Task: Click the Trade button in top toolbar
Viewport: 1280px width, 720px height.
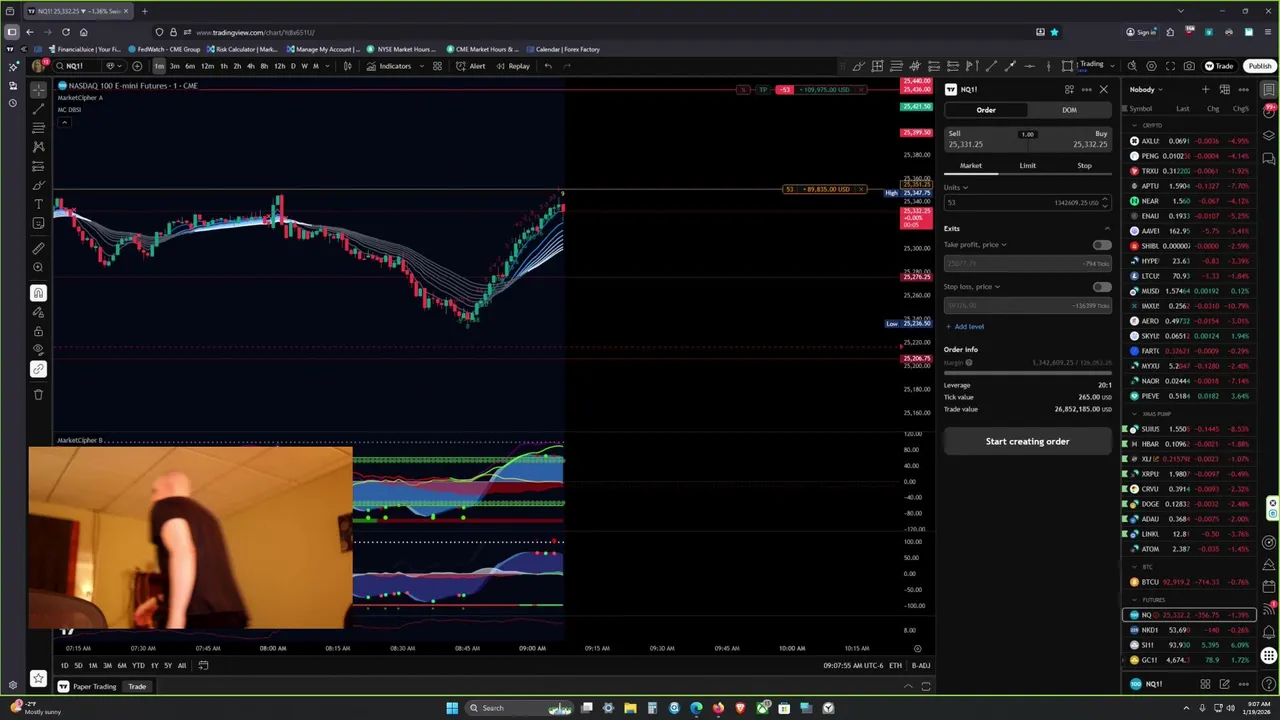Action: pos(1219,66)
